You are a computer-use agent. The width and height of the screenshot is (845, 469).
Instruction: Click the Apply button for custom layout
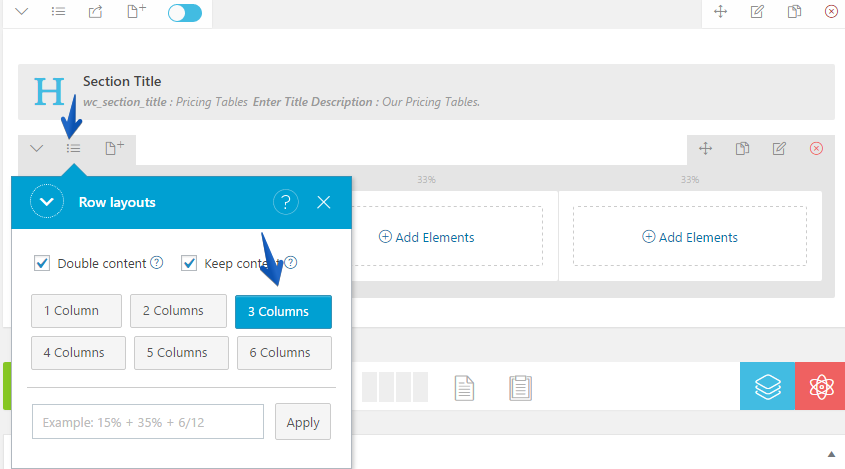pos(302,422)
